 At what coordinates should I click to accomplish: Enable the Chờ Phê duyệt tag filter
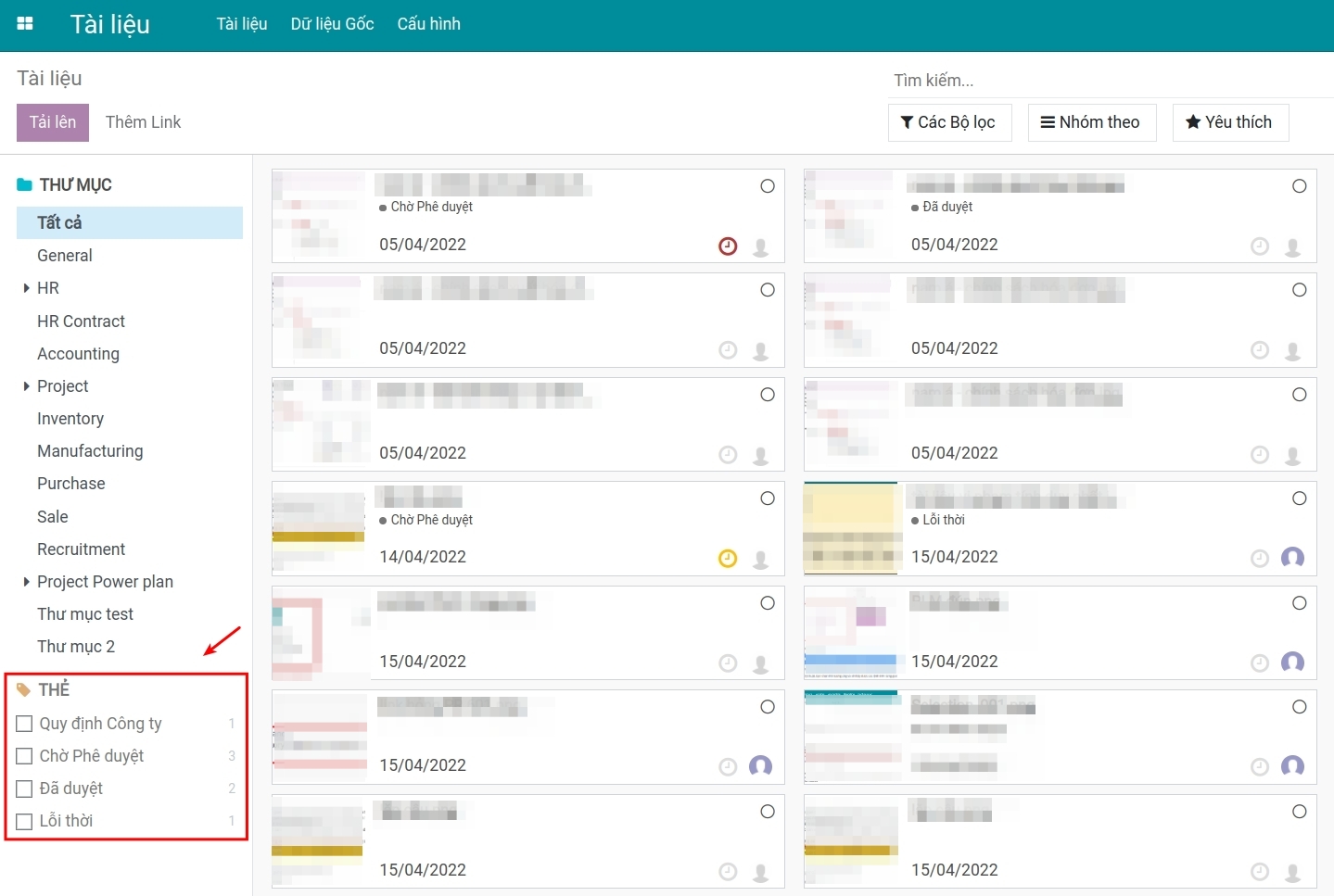coord(25,756)
